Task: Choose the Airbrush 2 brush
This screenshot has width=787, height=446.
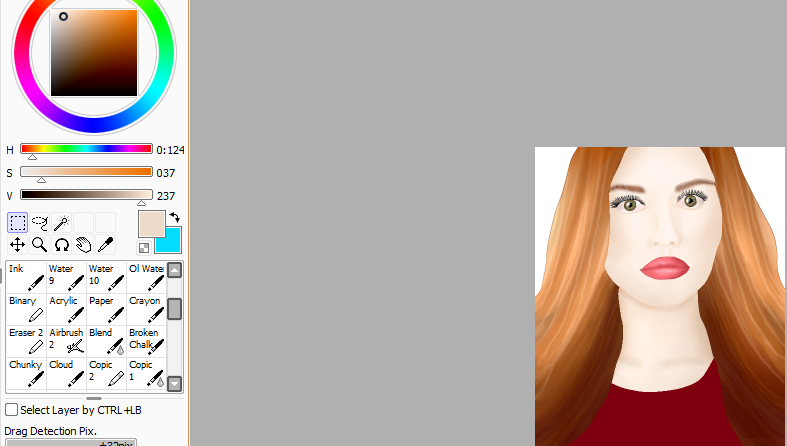Action: pos(65,341)
